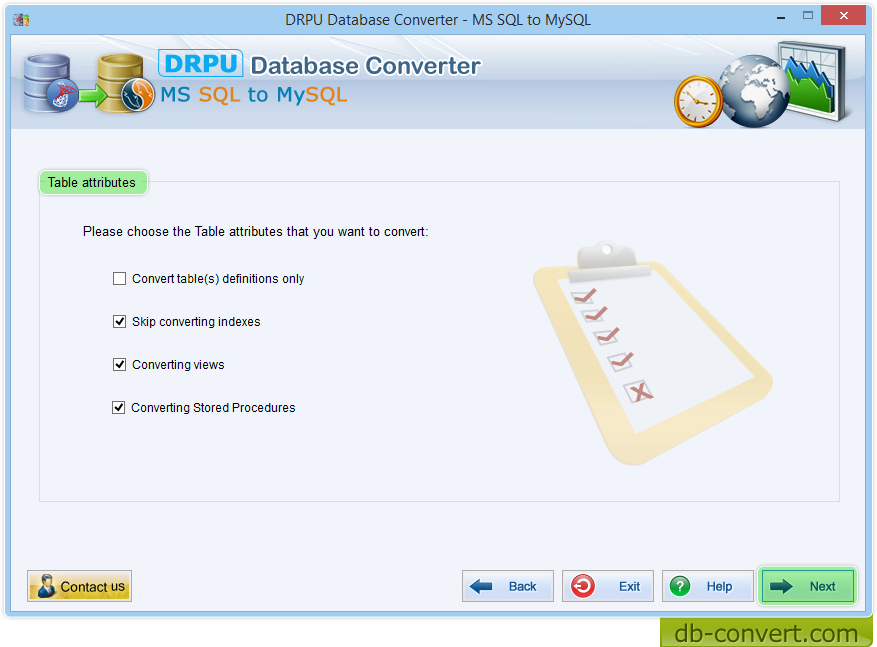Click the clock icon in header
Image resolution: width=877 pixels, height=647 pixels.
[x=698, y=101]
